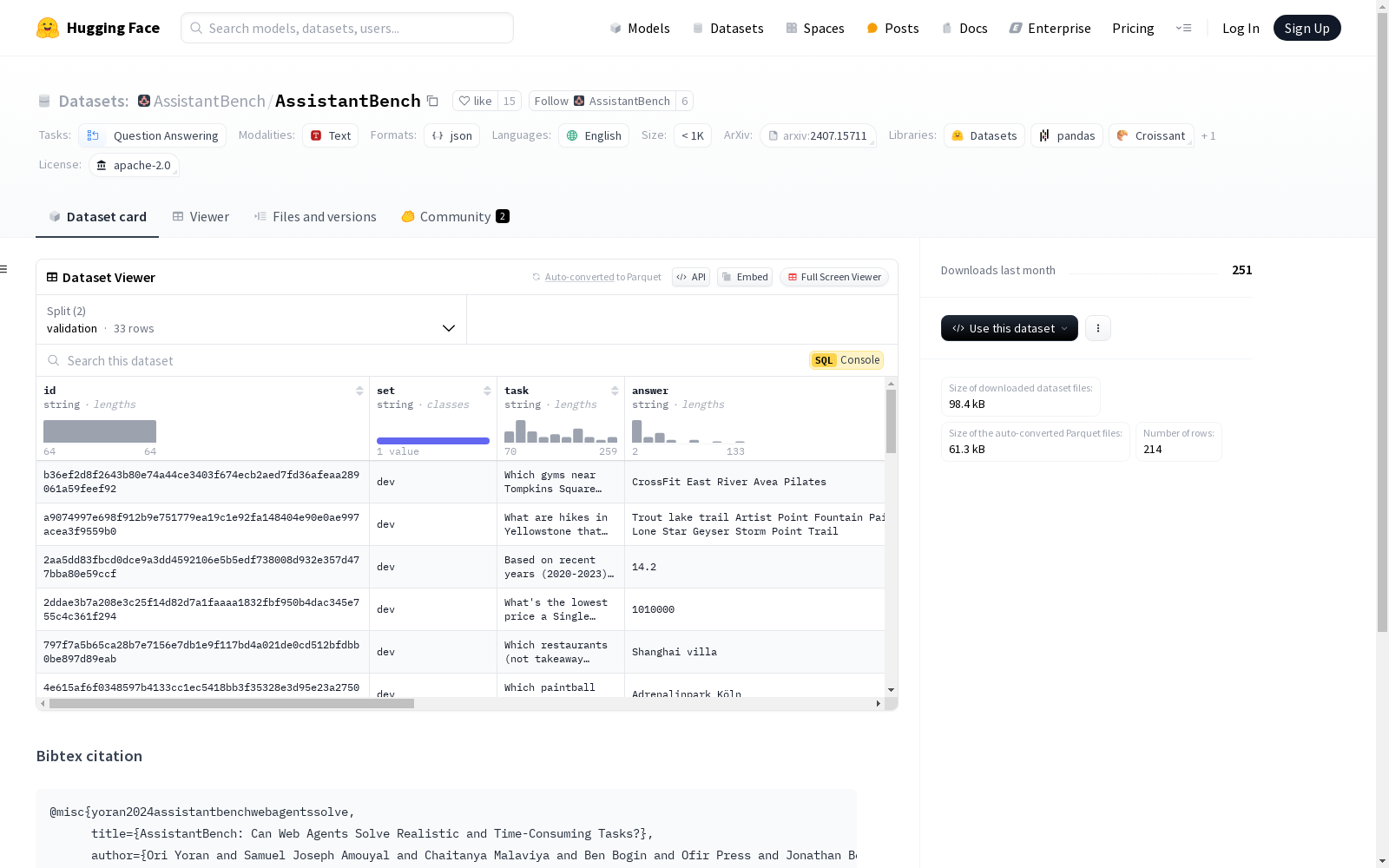Click the AssistantBench organization avatar
The image size is (1389, 868).
click(144, 101)
